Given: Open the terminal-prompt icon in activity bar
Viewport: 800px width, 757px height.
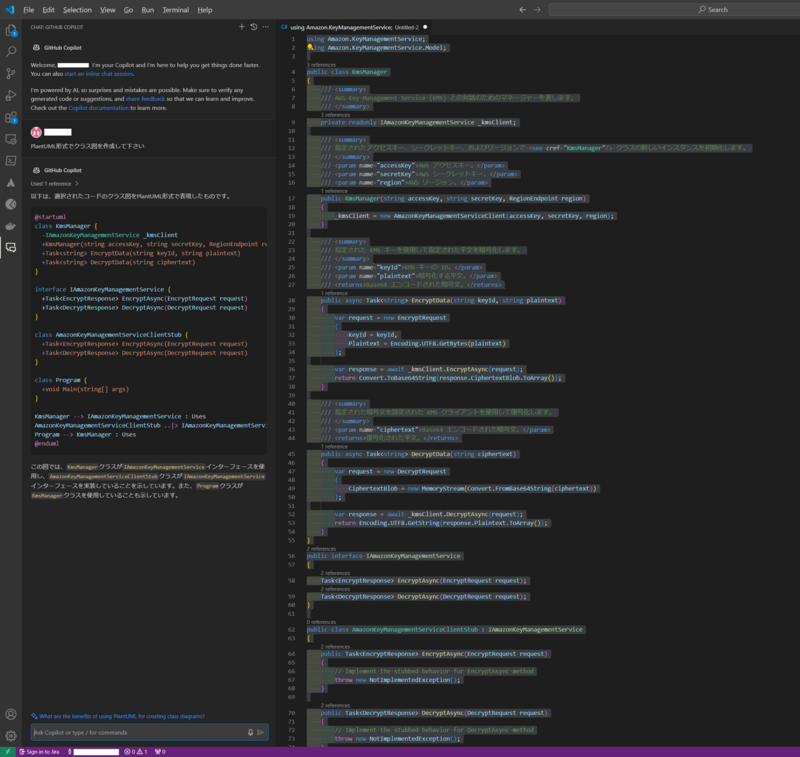Looking at the screenshot, I should 11,161.
